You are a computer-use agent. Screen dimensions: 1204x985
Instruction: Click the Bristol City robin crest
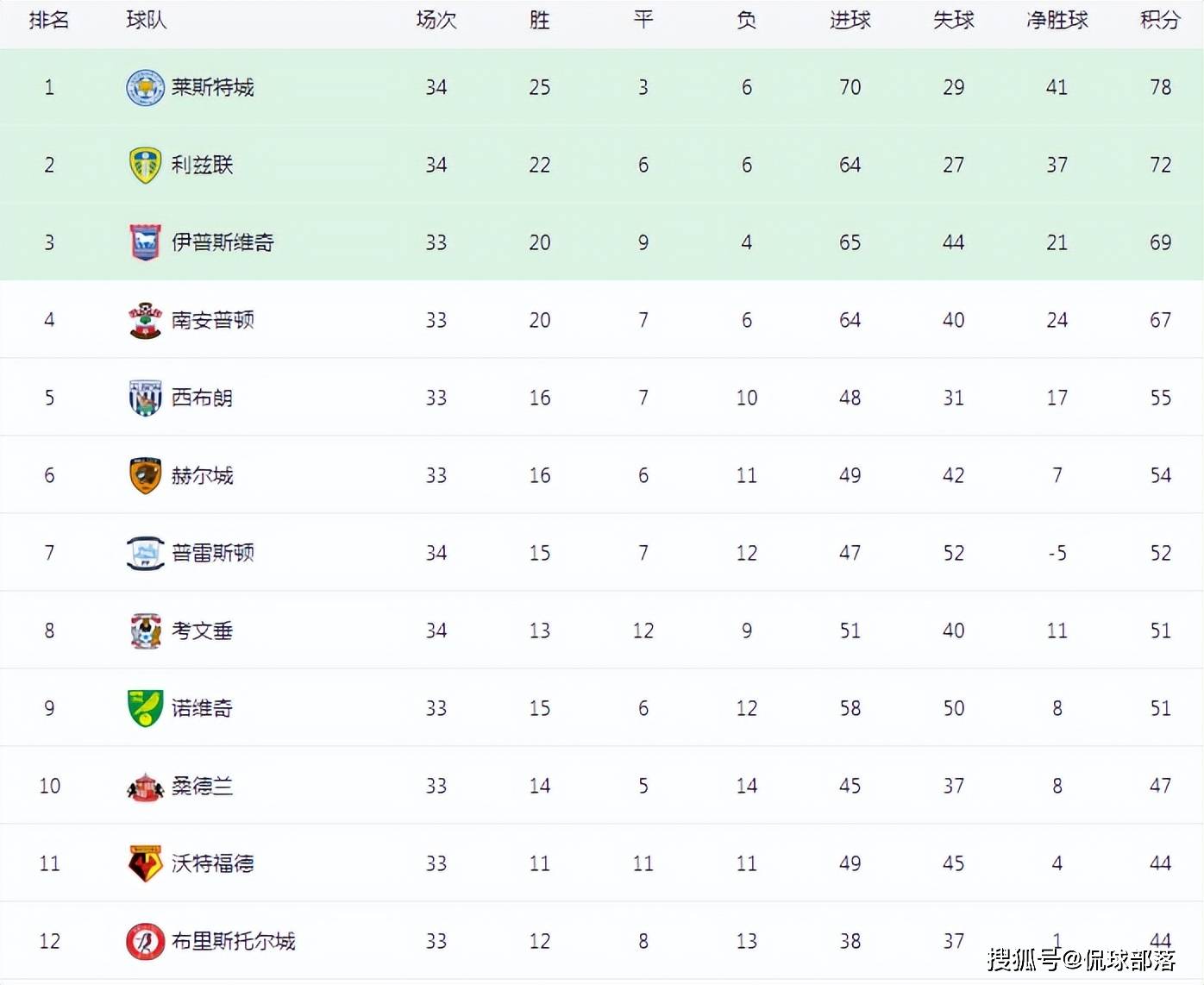click(x=145, y=941)
